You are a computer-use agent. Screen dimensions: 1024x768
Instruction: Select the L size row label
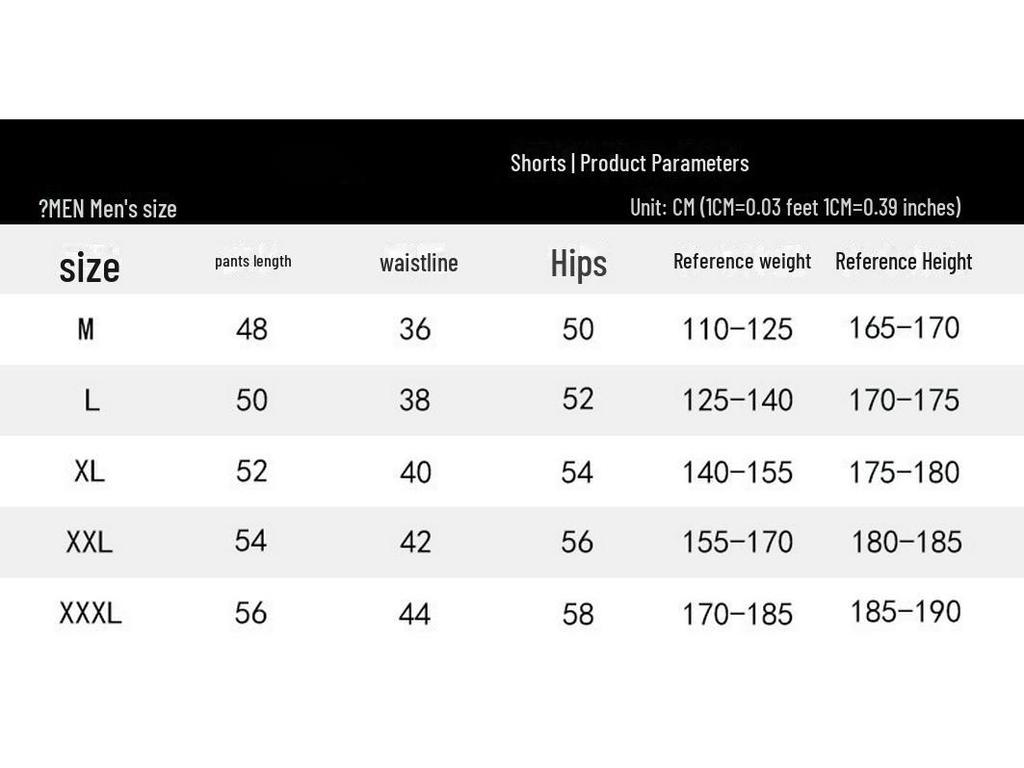91,400
